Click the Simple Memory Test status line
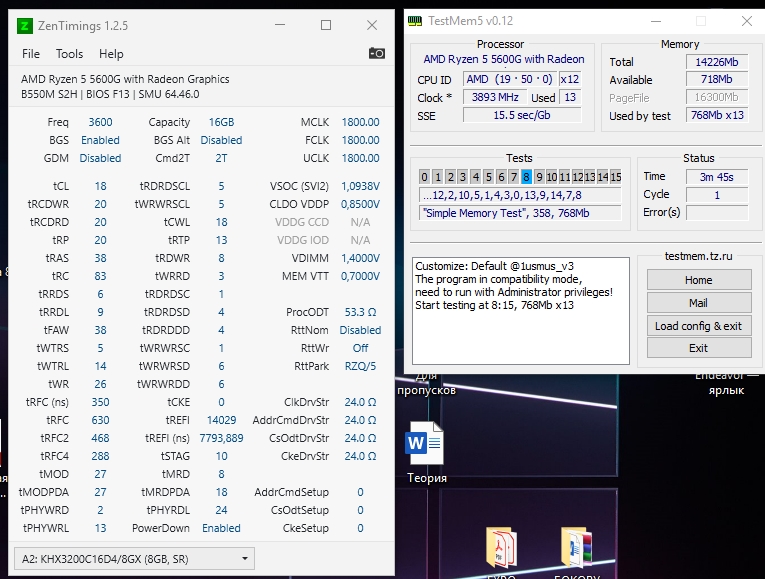 [520, 213]
